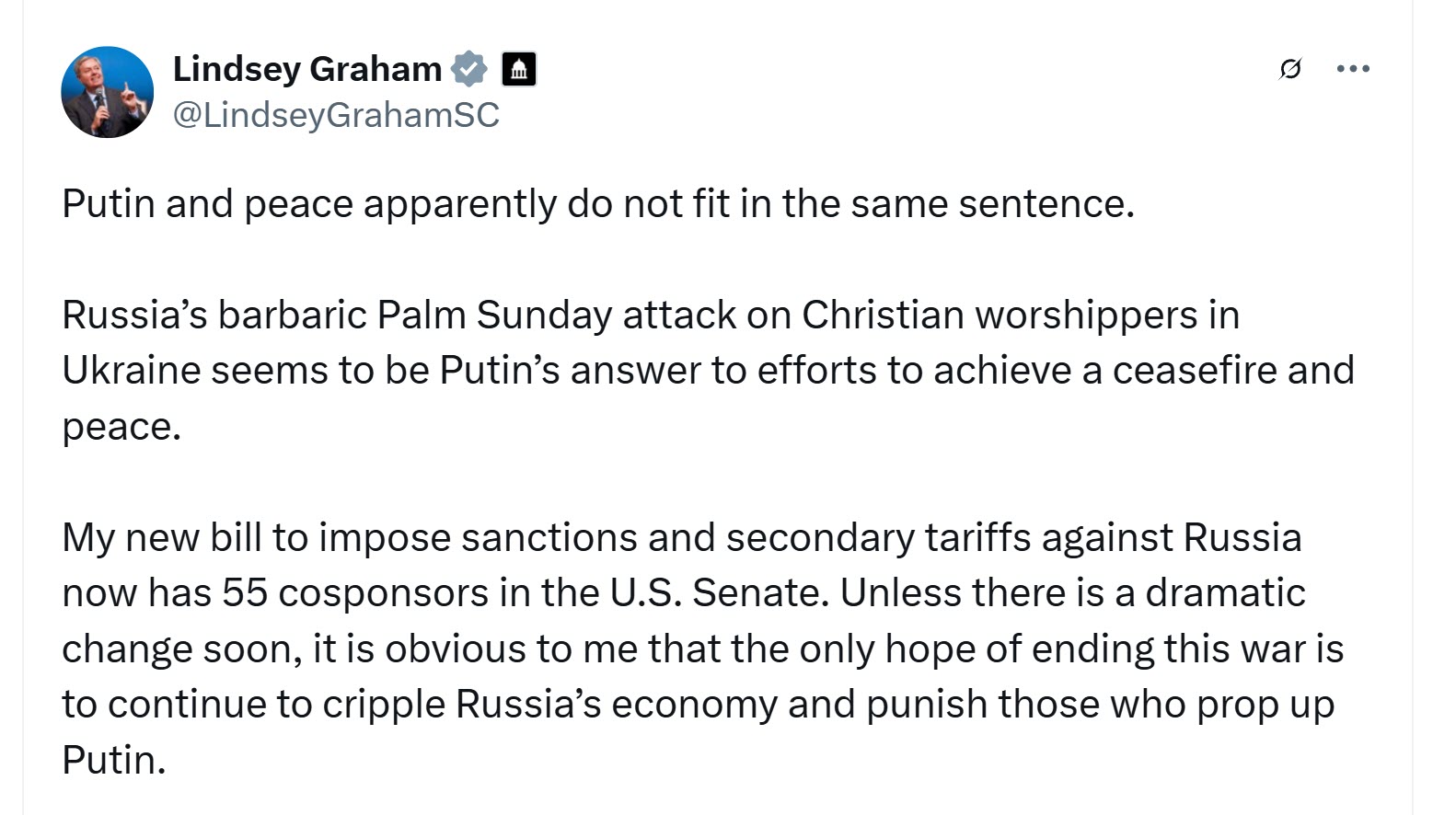Click the government building affiliation badge
Screen dimensions: 1456x815
coord(519,69)
